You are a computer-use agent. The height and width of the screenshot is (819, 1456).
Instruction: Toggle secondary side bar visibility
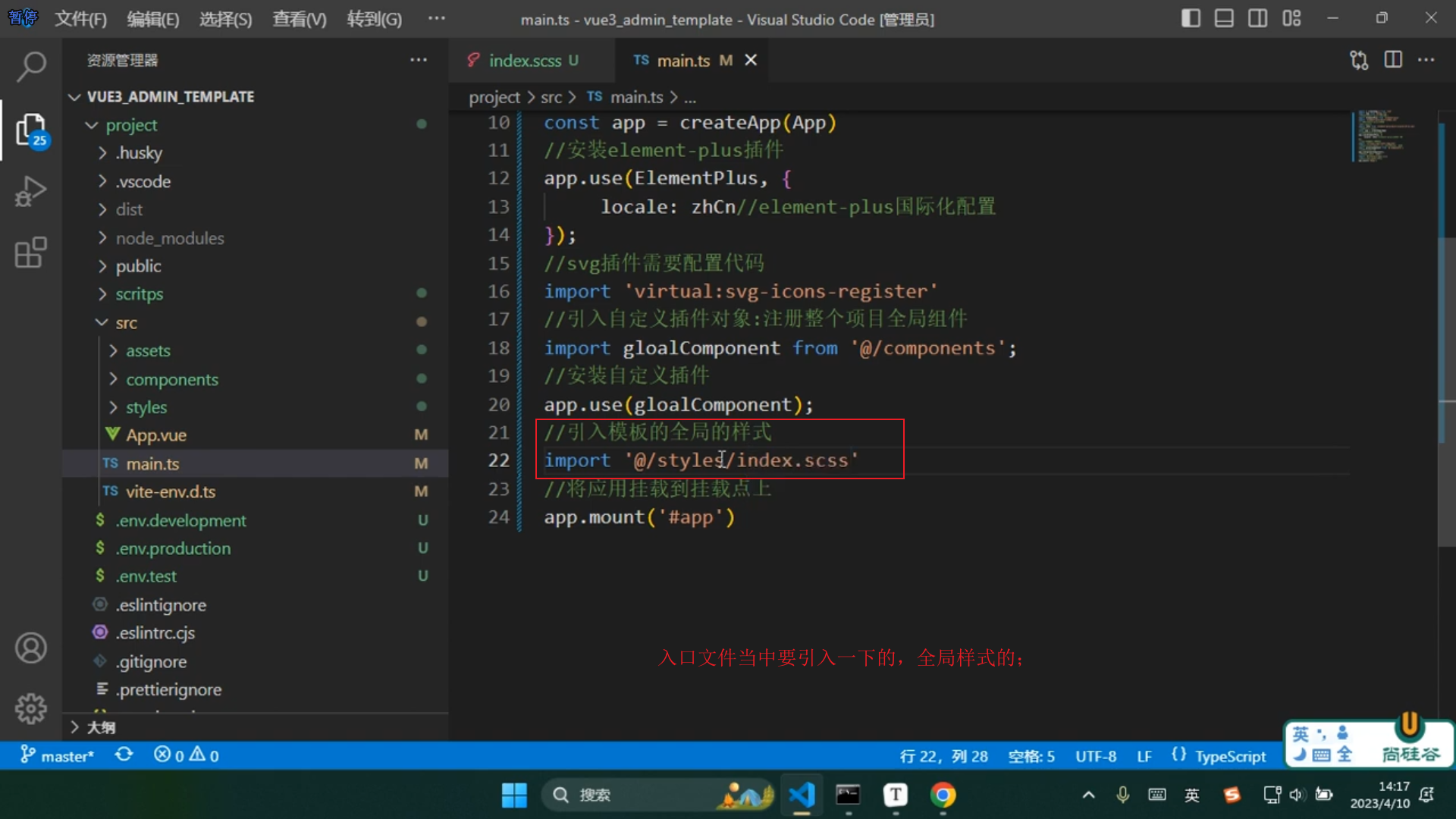(1257, 18)
